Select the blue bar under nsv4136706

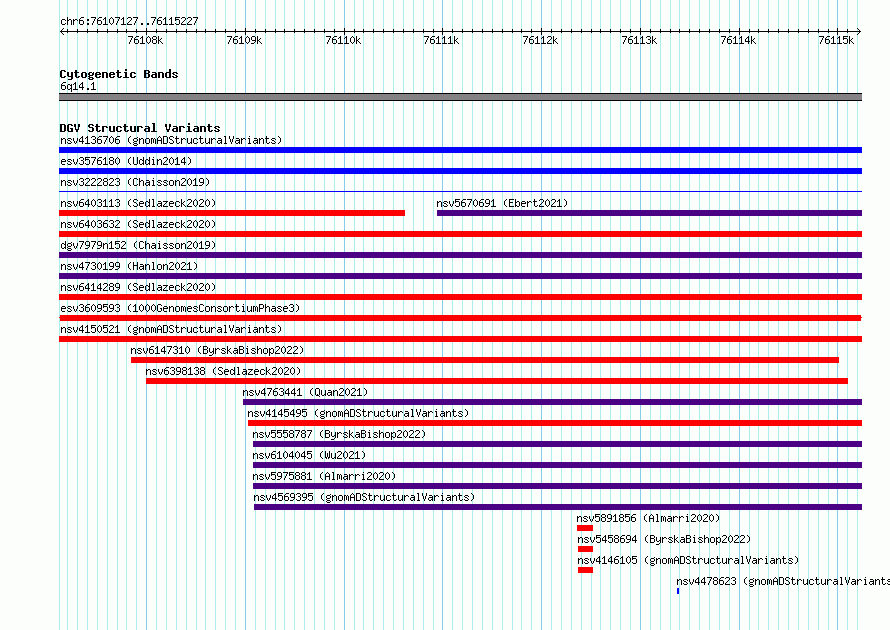click(460, 150)
